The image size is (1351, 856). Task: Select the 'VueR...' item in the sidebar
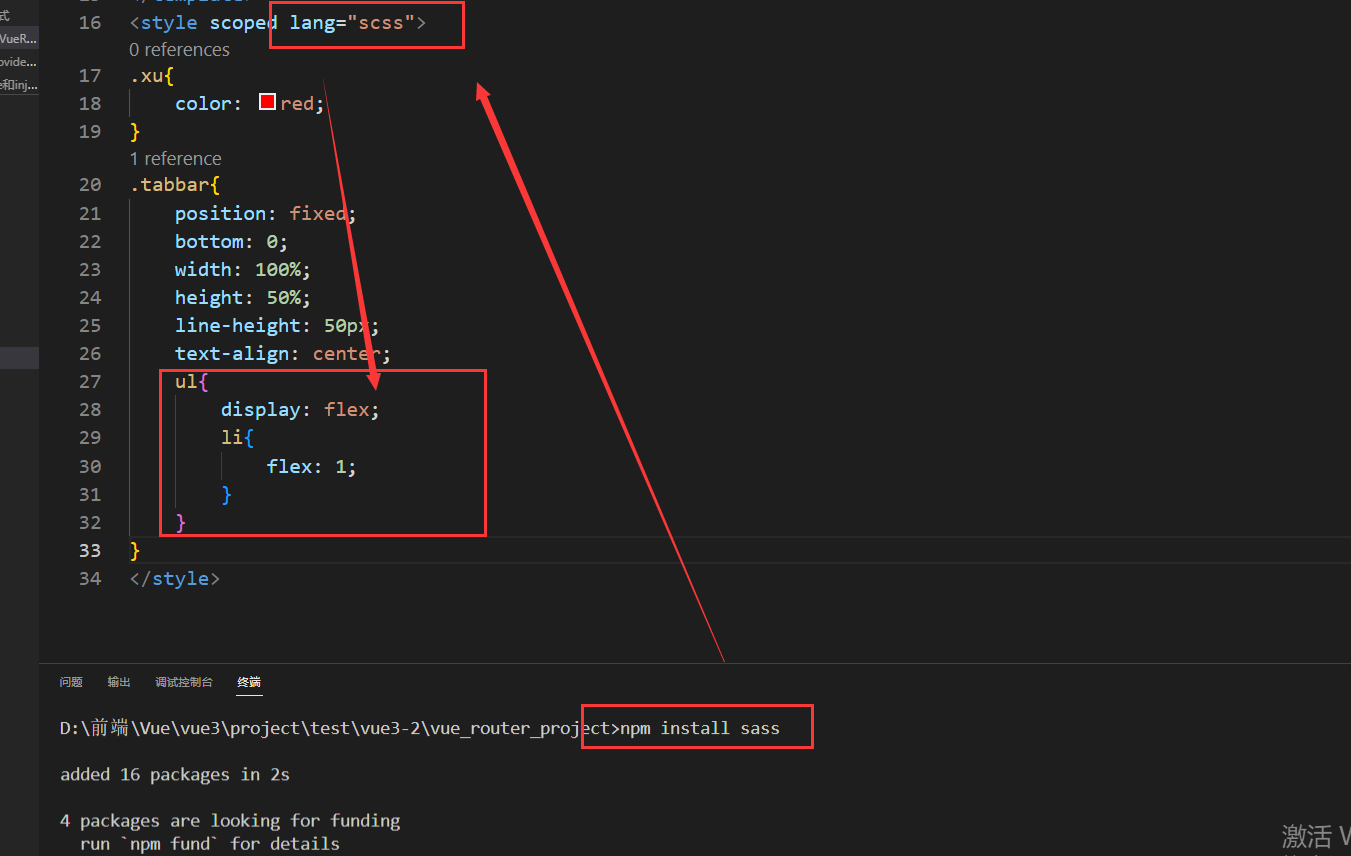pyautogui.click(x=18, y=39)
